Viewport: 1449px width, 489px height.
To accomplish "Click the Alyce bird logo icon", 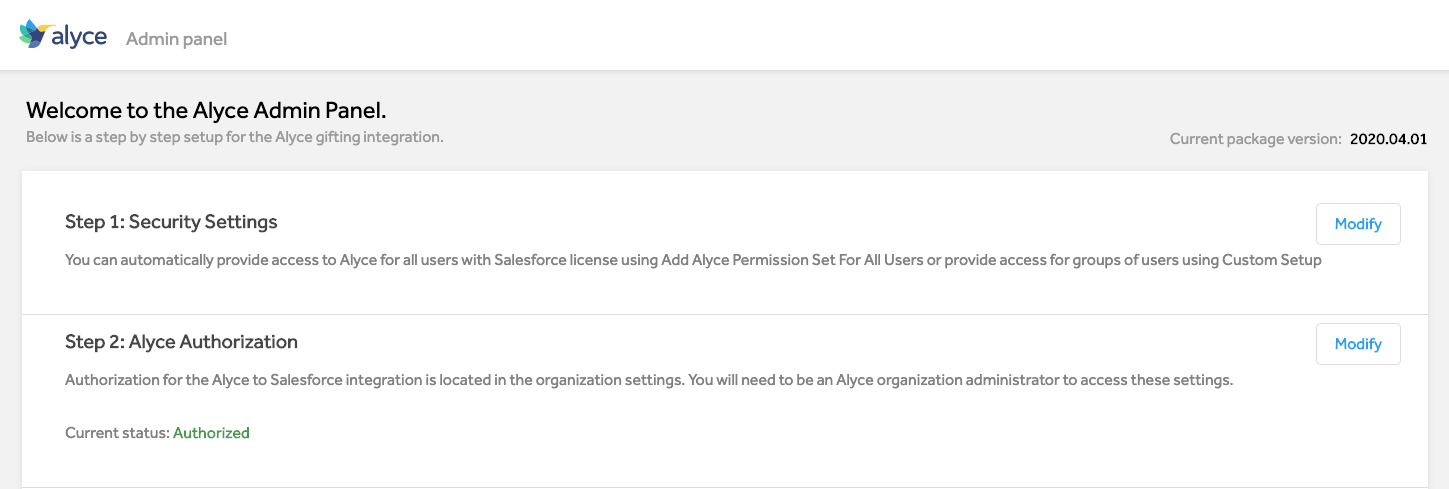I will (33, 34).
